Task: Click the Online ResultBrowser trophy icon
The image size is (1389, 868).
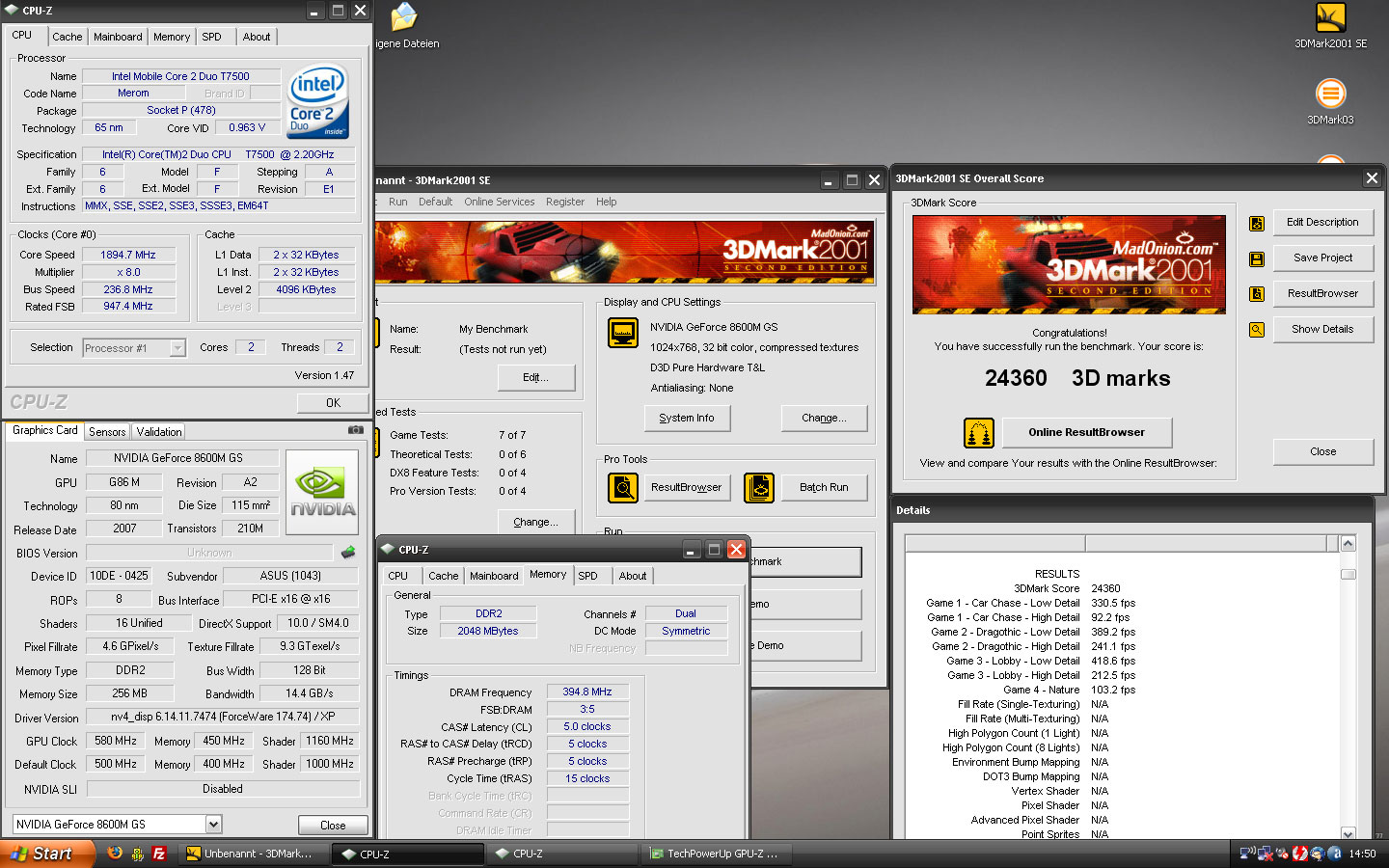Action: [979, 433]
